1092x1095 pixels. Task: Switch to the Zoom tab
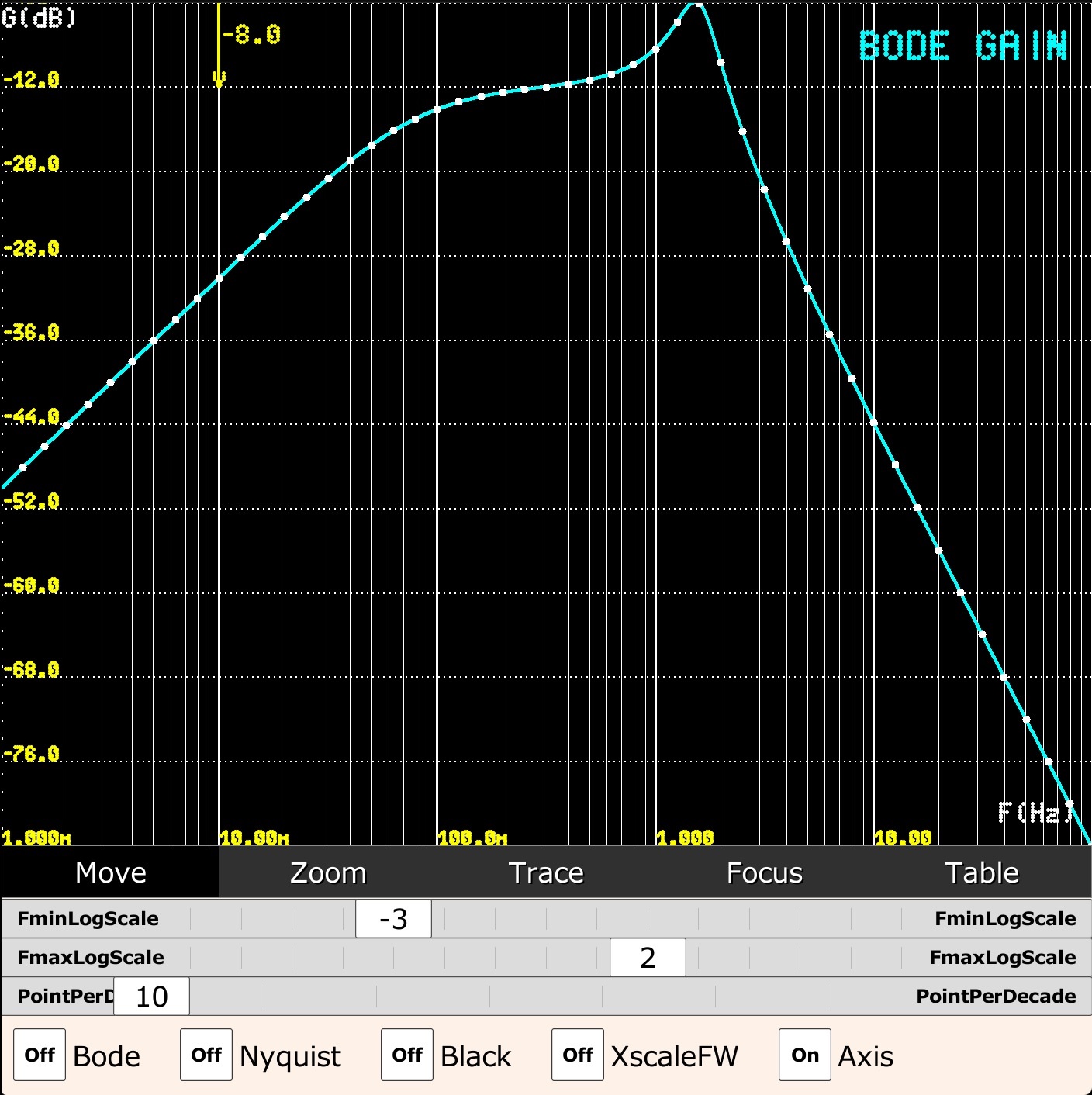point(328,872)
